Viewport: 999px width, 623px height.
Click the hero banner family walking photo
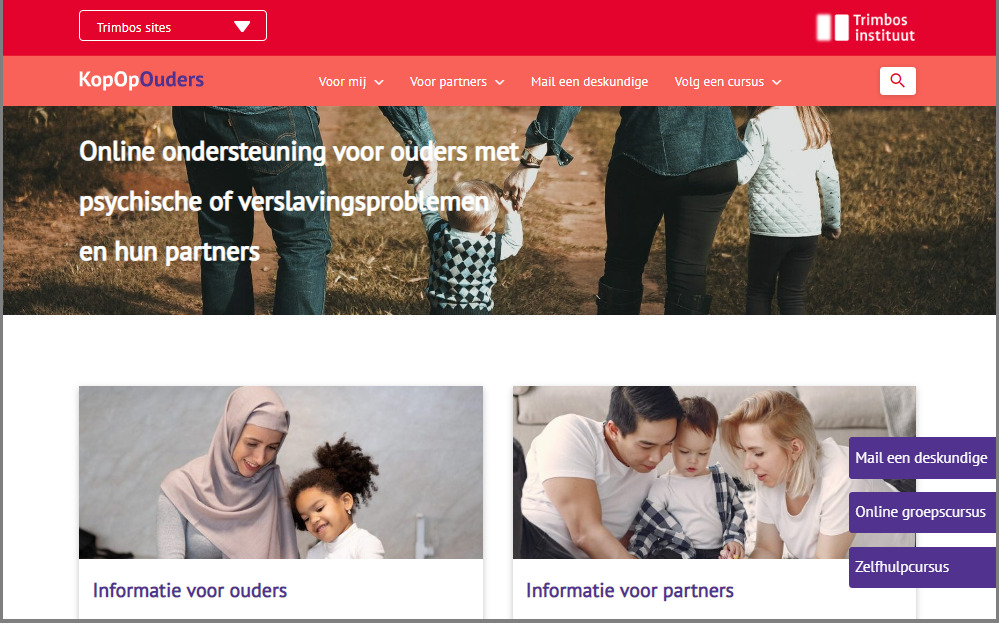point(500,210)
